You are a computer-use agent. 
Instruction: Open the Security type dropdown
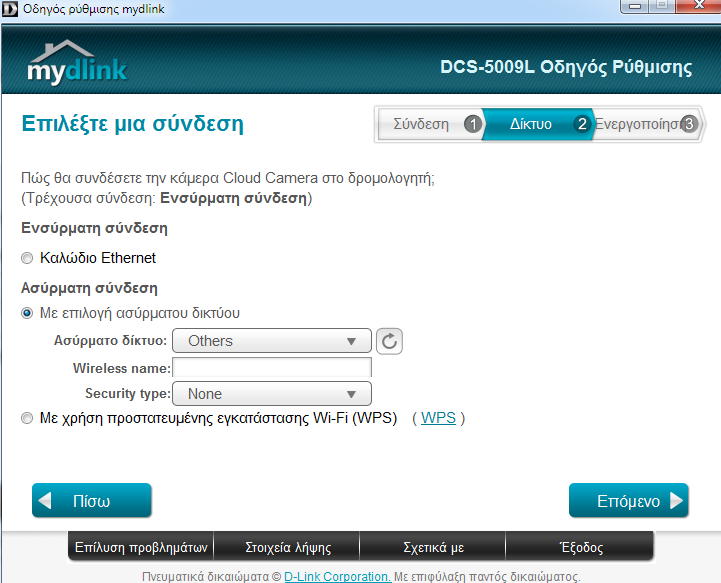pyautogui.click(x=272, y=394)
